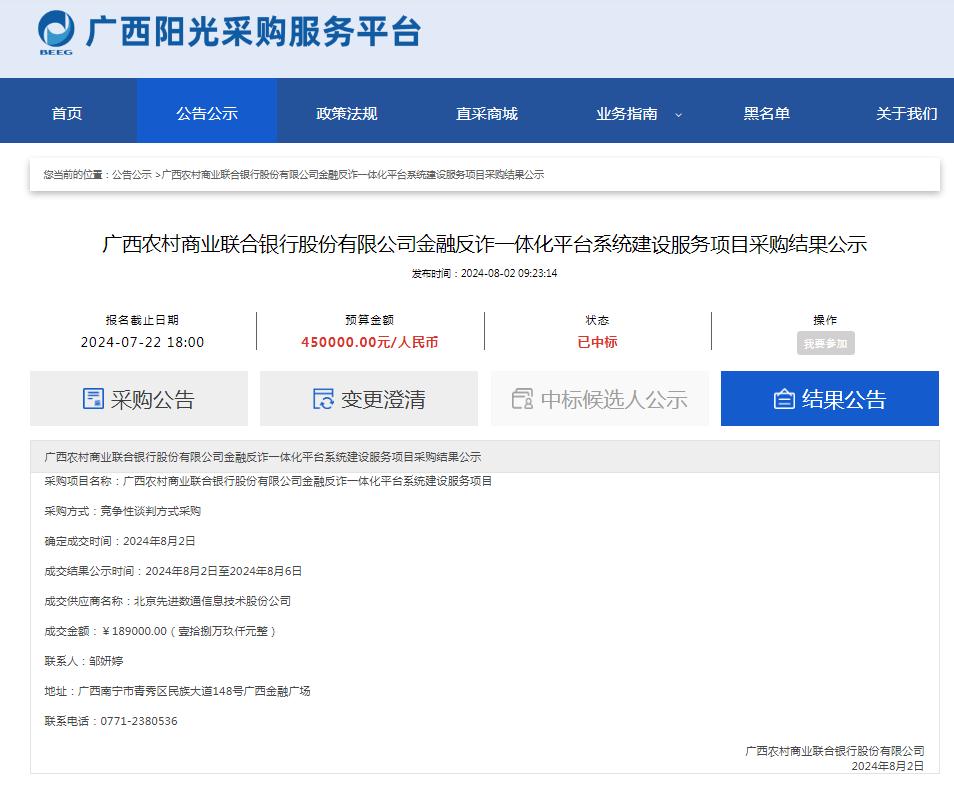The image size is (954, 785).
Task: Click the 成交结果公示时间 line
Action: tap(173, 571)
